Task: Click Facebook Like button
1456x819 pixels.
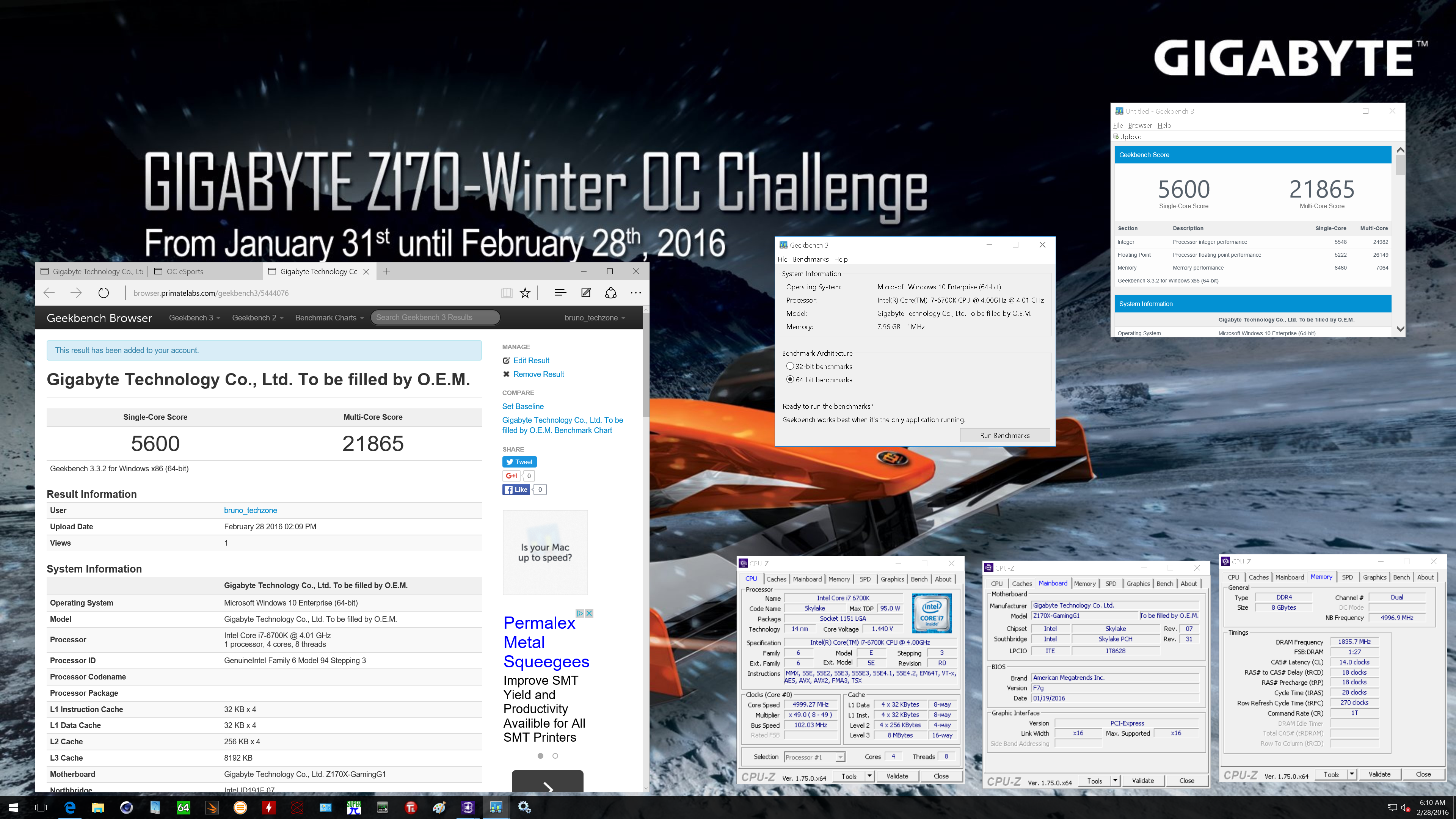Action: [516, 490]
